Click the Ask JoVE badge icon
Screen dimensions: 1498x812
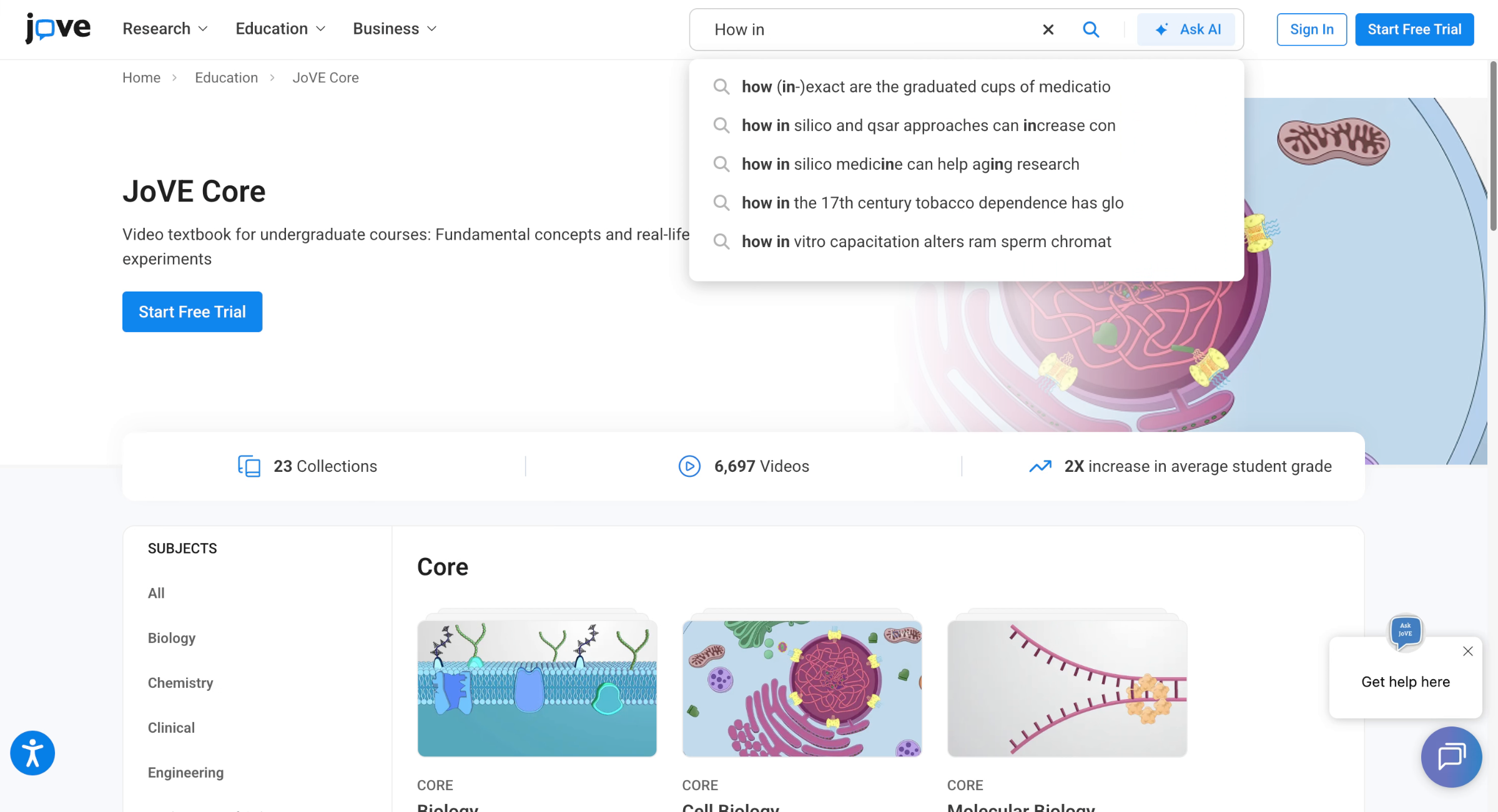(x=1405, y=632)
